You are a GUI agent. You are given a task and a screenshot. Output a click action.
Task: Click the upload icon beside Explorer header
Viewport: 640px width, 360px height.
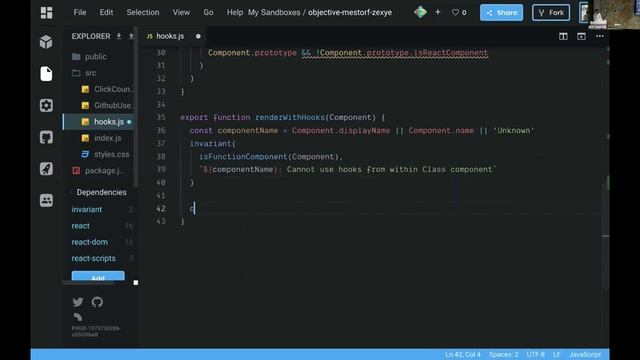click(x=131, y=36)
